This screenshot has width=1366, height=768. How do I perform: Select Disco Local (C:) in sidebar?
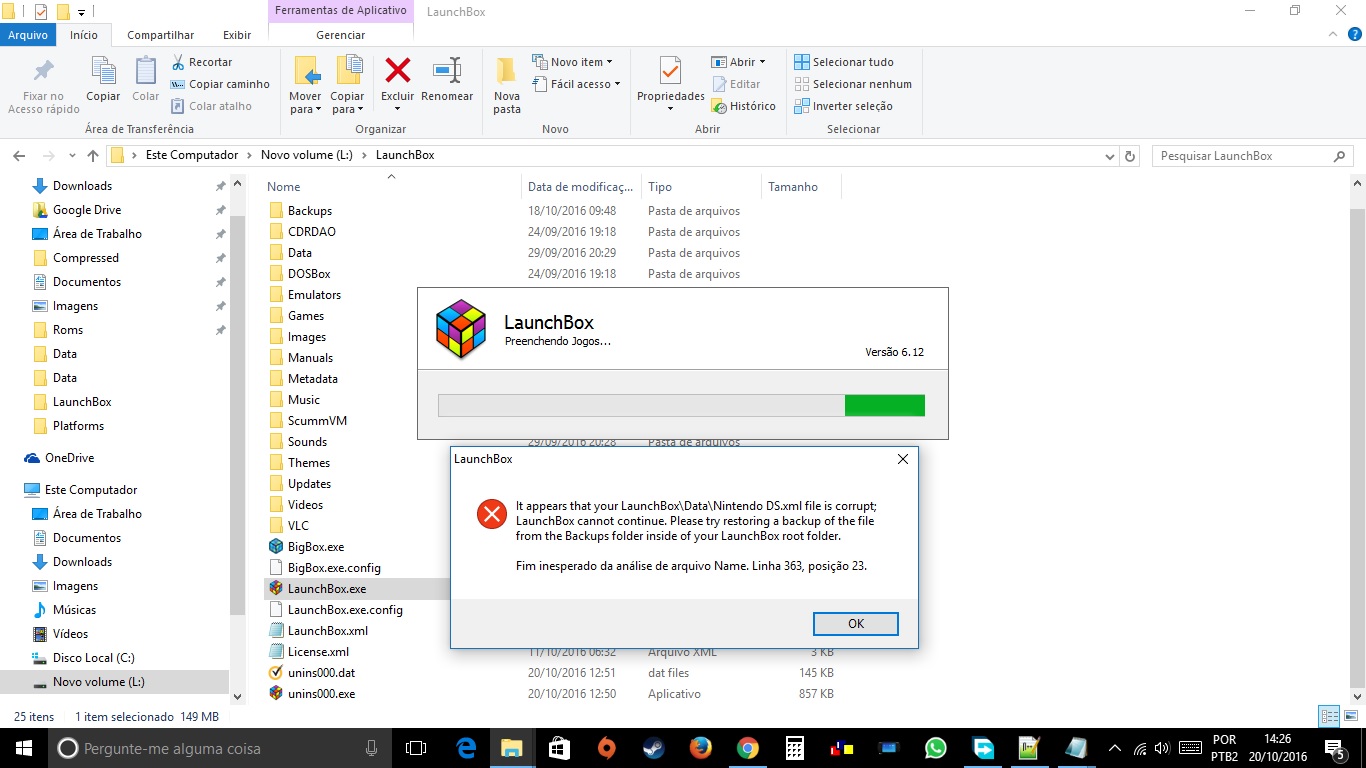point(93,658)
